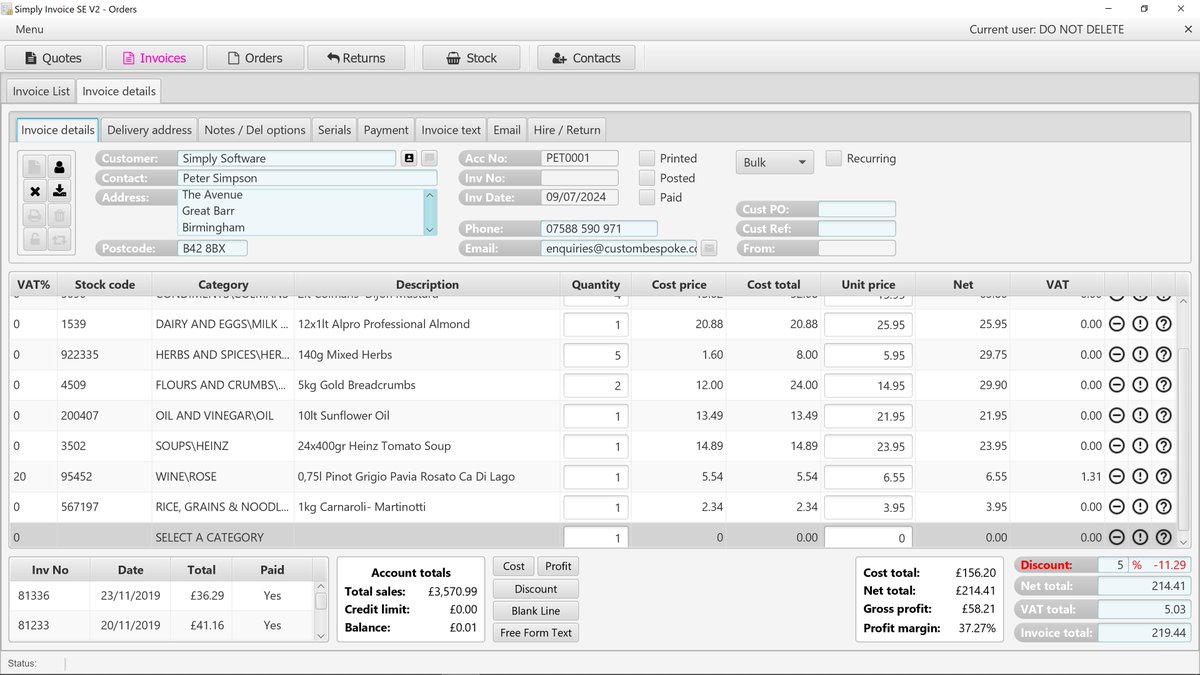Click the Free Form Text button
This screenshot has height=675, width=1200.
click(536, 633)
